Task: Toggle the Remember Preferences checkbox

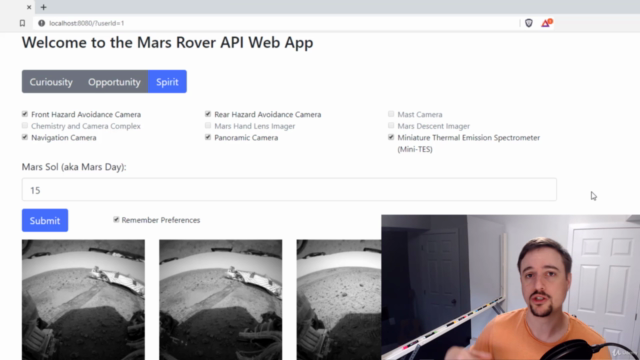Action: point(116,220)
